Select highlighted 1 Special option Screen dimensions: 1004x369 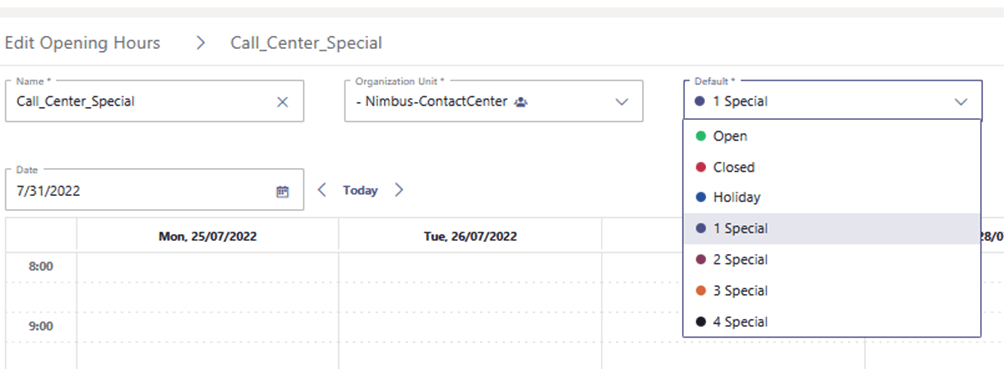point(832,229)
